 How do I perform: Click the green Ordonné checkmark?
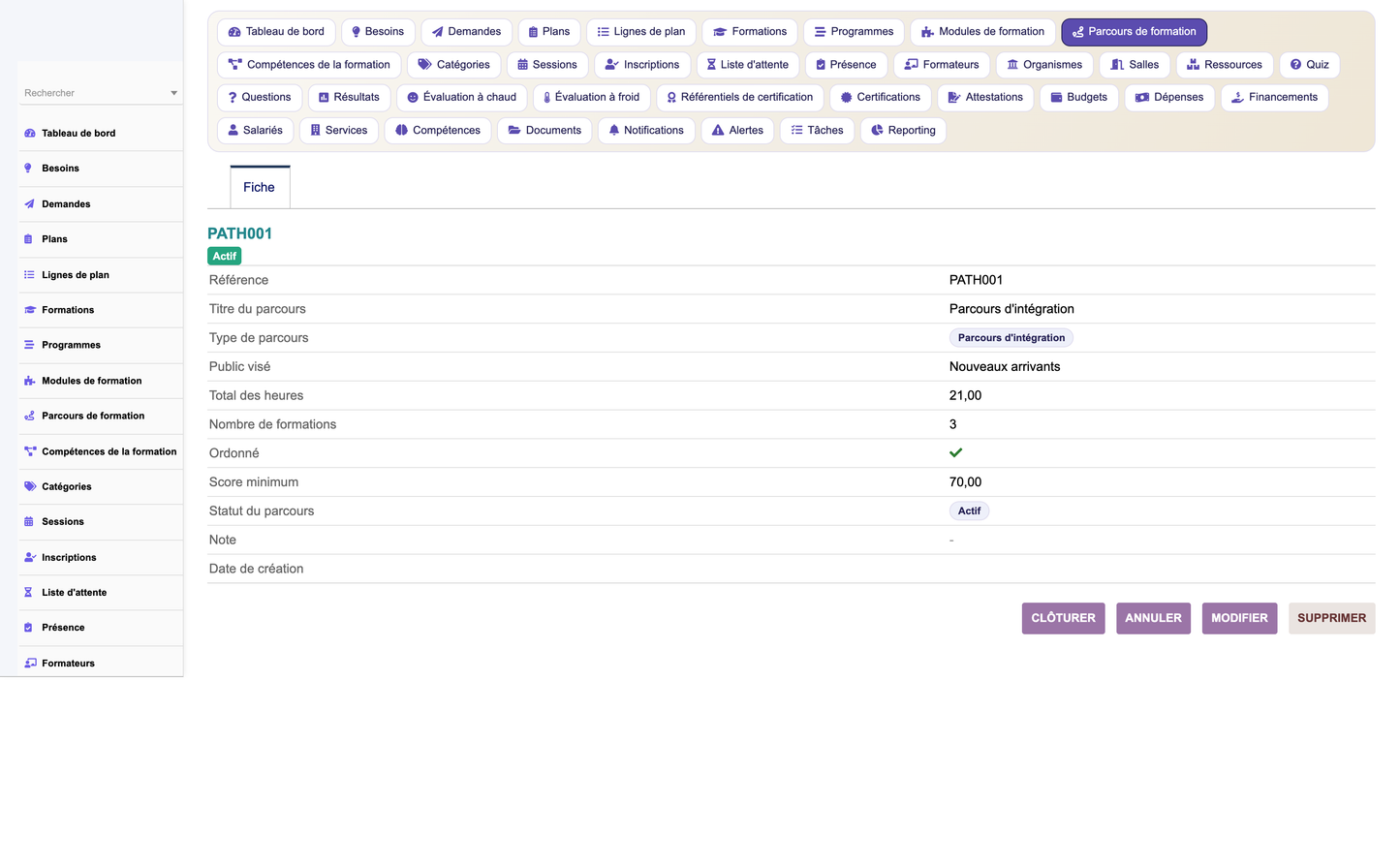coord(955,452)
